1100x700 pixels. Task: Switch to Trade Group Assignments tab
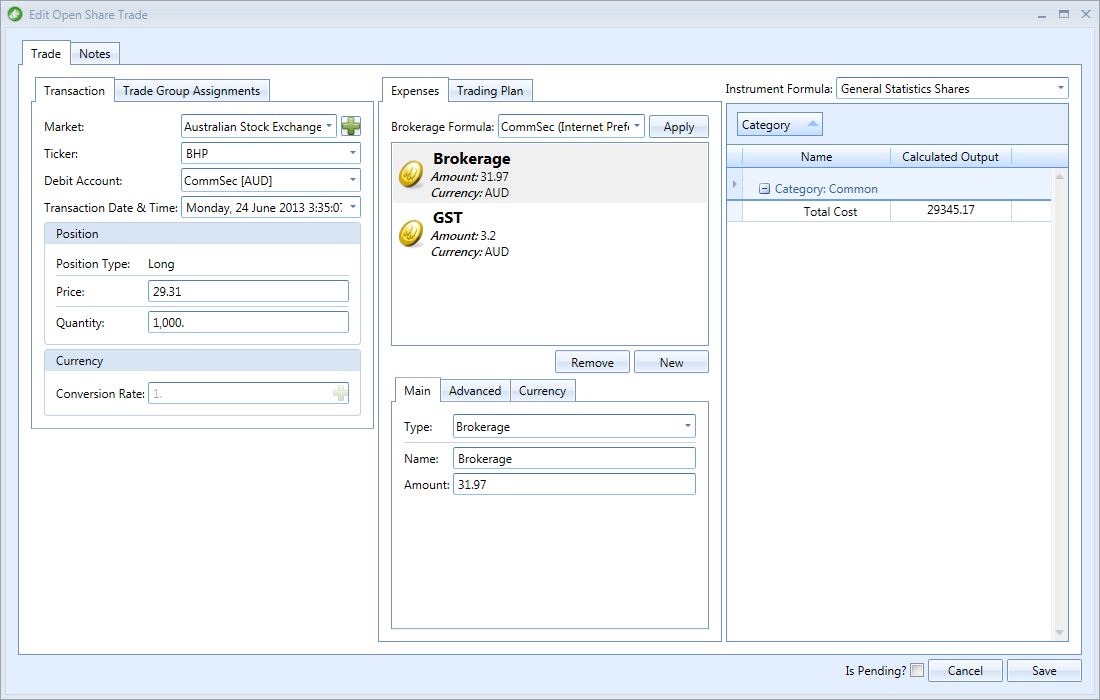(192, 90)
